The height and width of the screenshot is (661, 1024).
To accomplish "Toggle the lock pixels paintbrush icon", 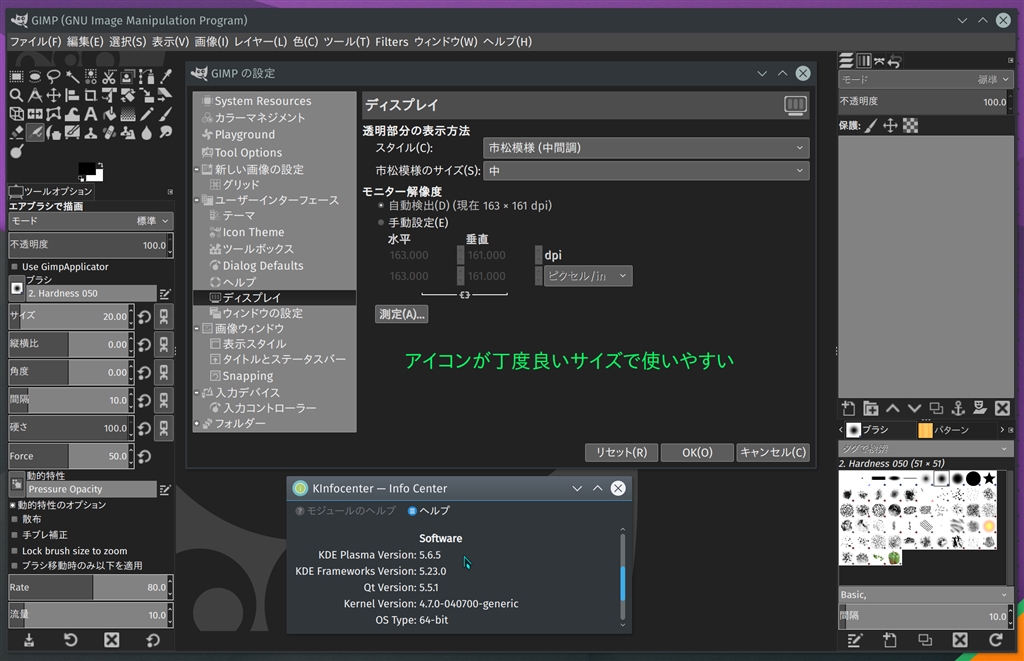I will [x=871, y=125].
